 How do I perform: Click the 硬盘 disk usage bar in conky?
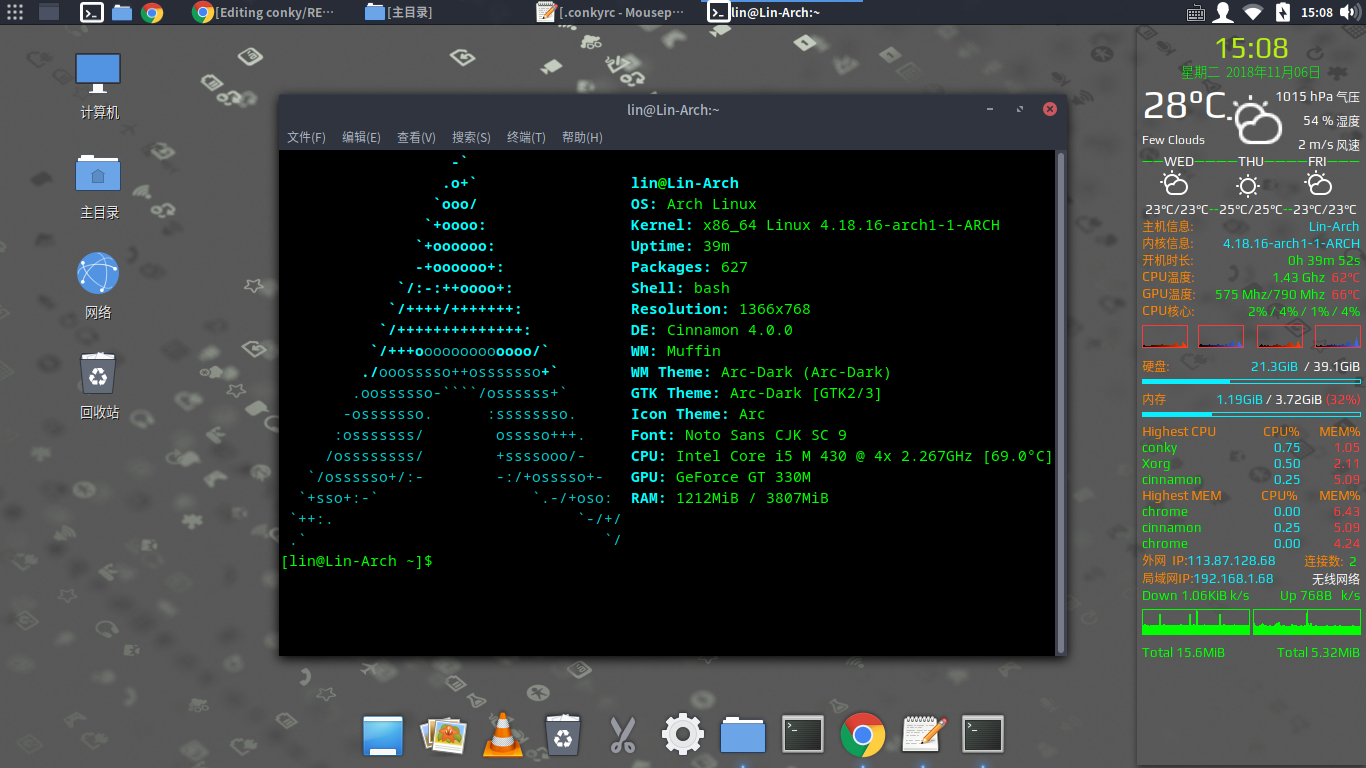[x=1251, y=382]
